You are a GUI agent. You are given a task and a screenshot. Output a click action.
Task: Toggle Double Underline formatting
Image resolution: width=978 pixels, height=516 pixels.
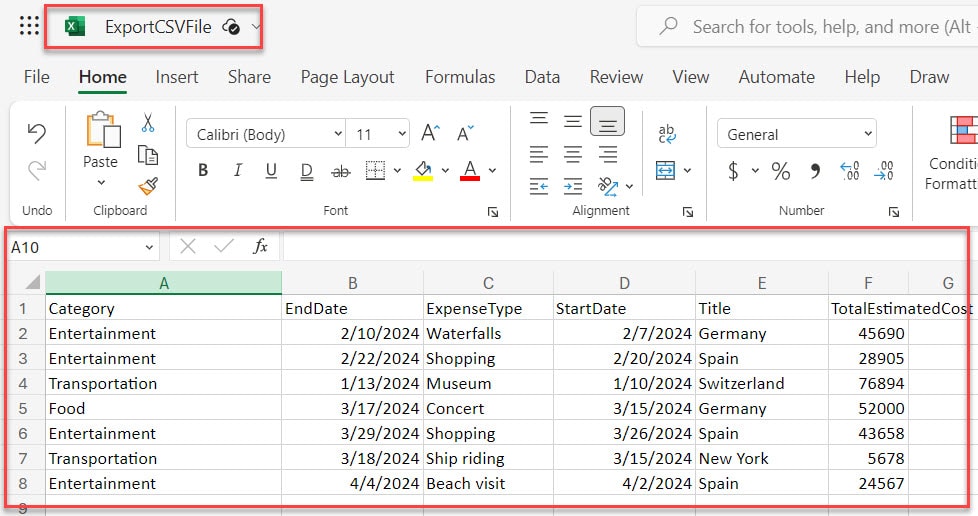pyautogui.click(x=306, y=171)
